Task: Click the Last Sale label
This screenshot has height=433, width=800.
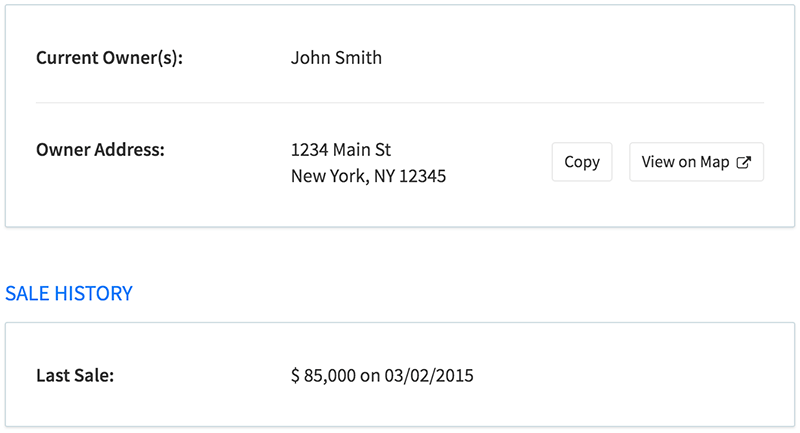Action: click(x=75, y=375)
